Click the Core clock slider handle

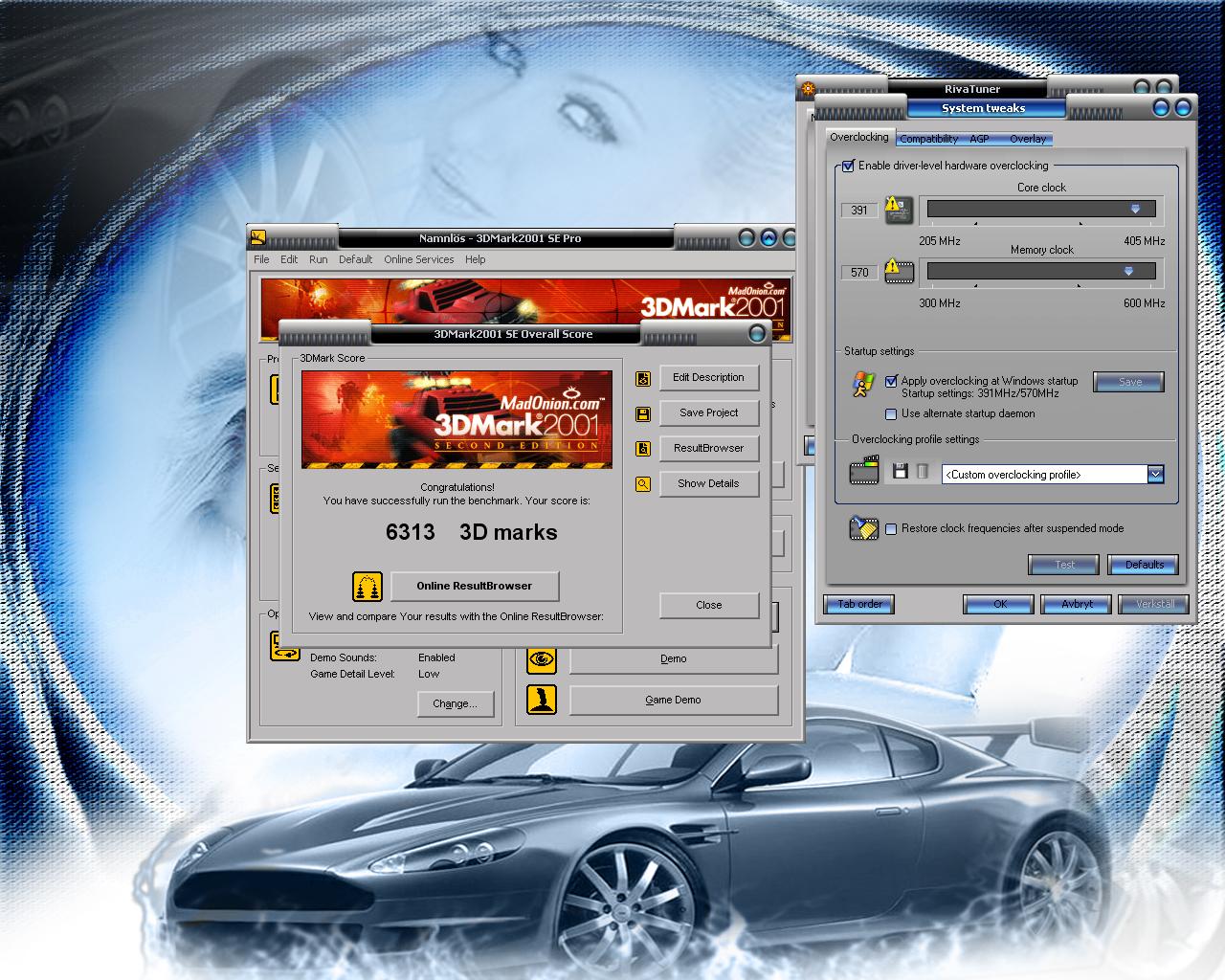(1136, 209)
